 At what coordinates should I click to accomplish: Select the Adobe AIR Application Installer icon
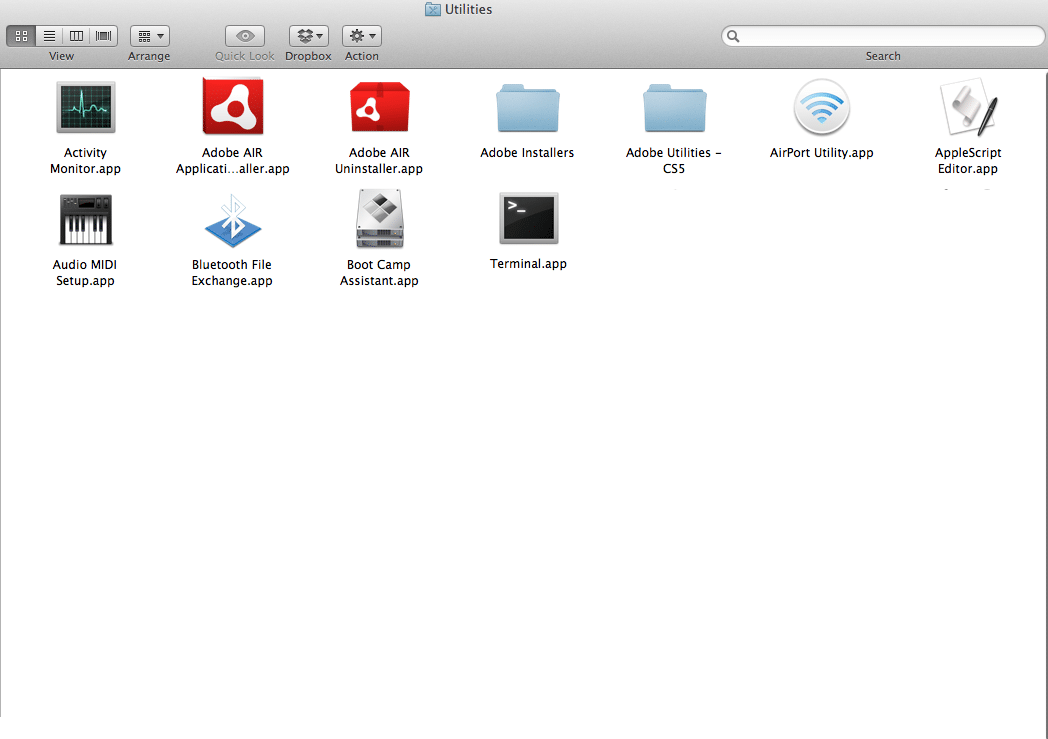233,106
